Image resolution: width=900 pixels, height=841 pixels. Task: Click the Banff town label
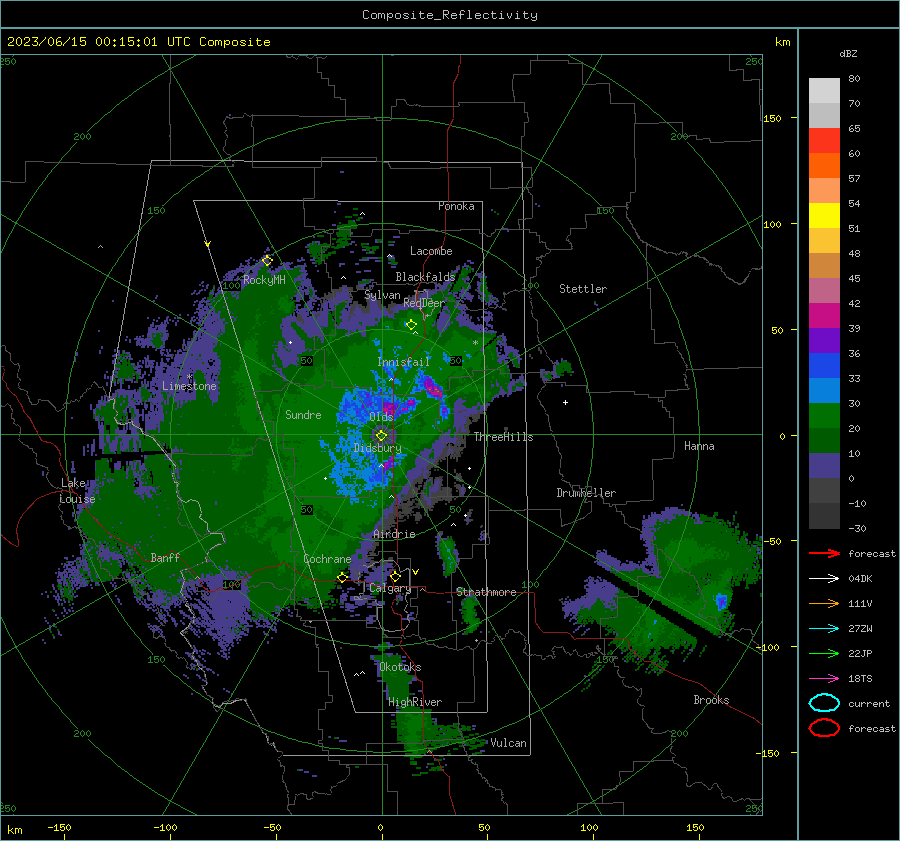(x=165, y=557)
